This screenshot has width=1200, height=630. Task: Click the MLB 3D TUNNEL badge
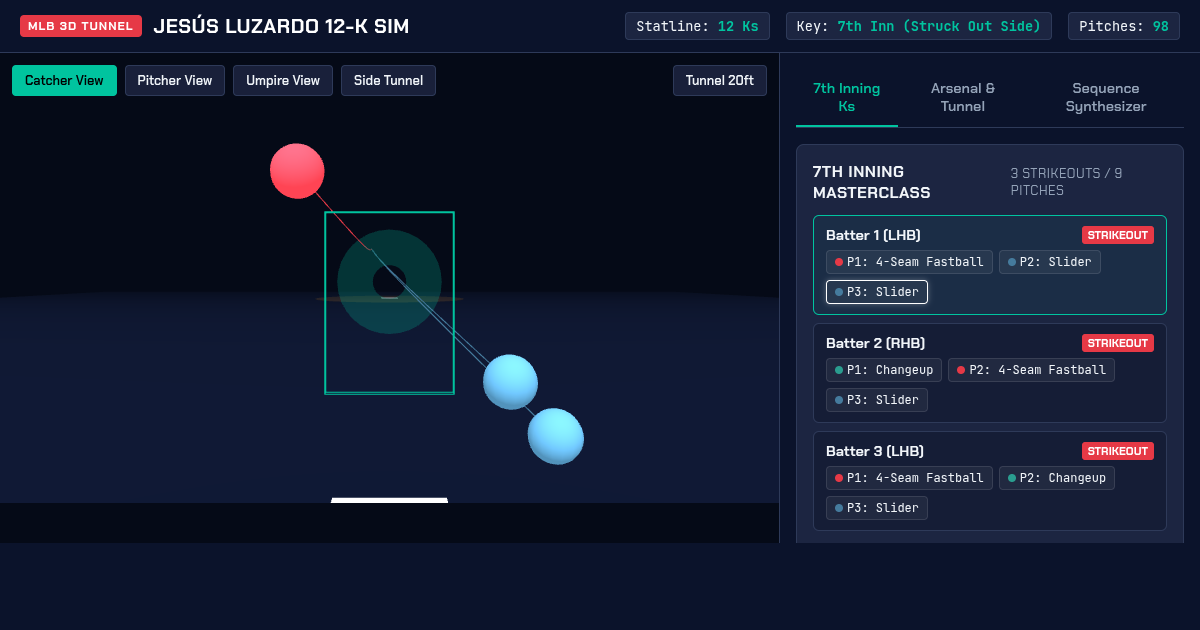click(81, 26)
